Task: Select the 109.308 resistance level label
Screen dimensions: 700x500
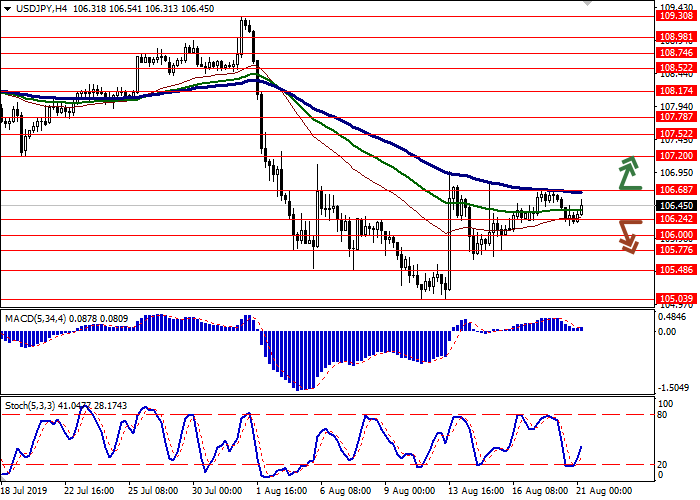Action: tap(676, 16)
